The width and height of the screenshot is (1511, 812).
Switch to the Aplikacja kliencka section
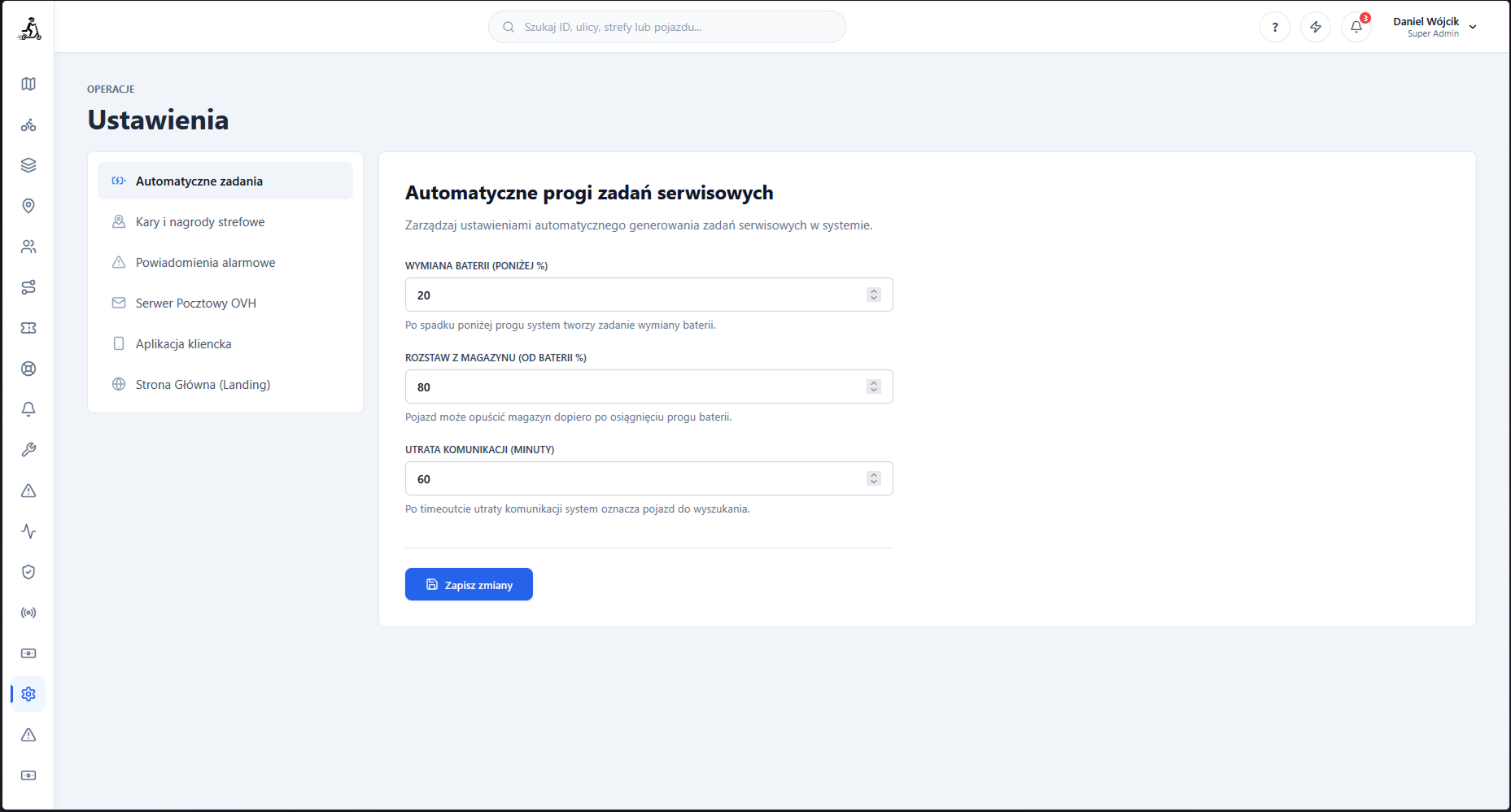(x=225, y=343)
